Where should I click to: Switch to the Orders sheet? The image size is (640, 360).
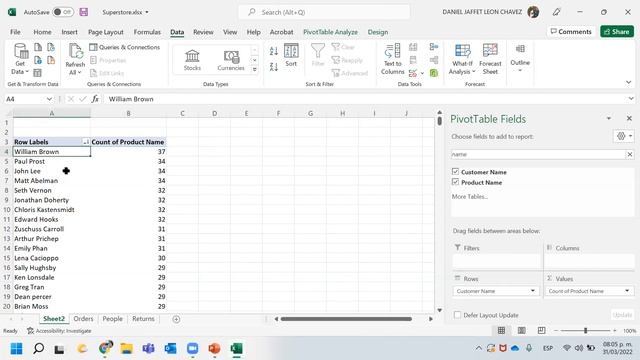(83, 319)
